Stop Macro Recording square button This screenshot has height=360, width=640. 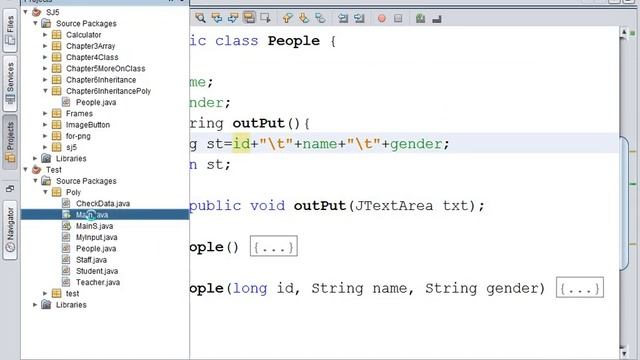[x=398, y=18]
